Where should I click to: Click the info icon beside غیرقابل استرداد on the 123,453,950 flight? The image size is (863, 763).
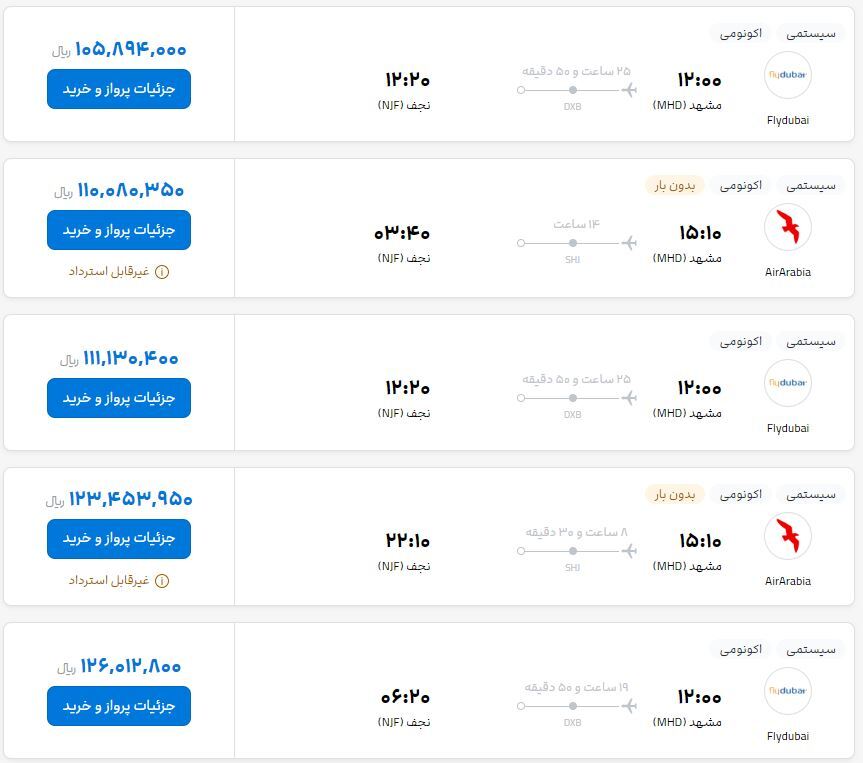pos(162,581)
